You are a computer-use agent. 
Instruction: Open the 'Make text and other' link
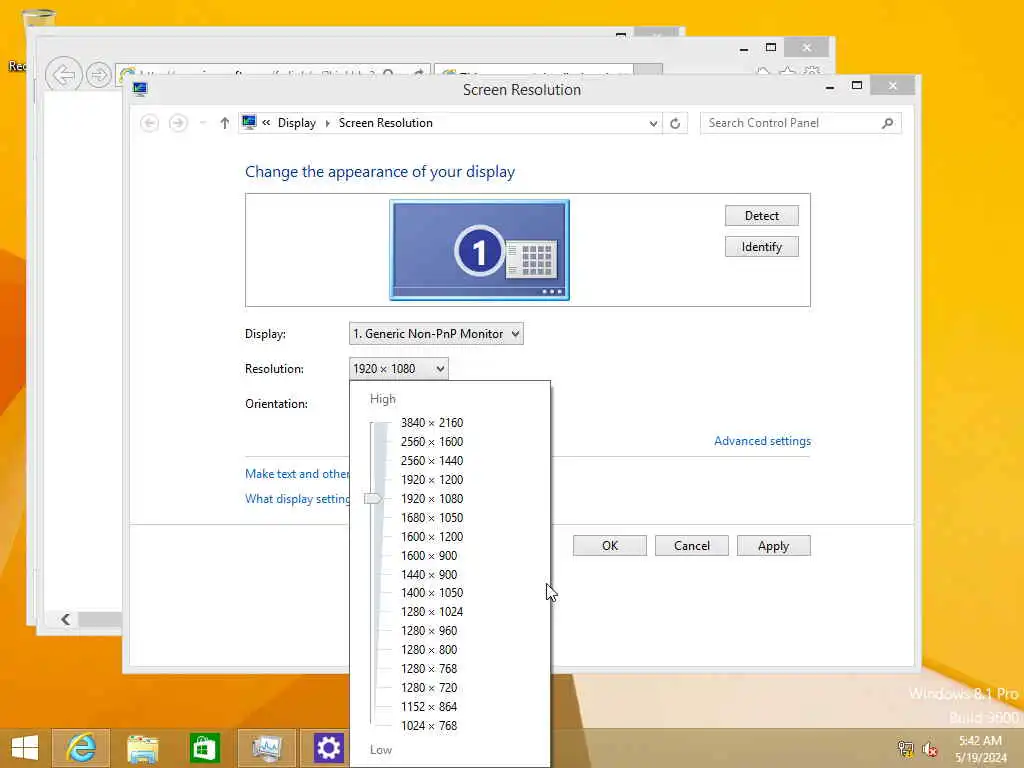(297, 473)
